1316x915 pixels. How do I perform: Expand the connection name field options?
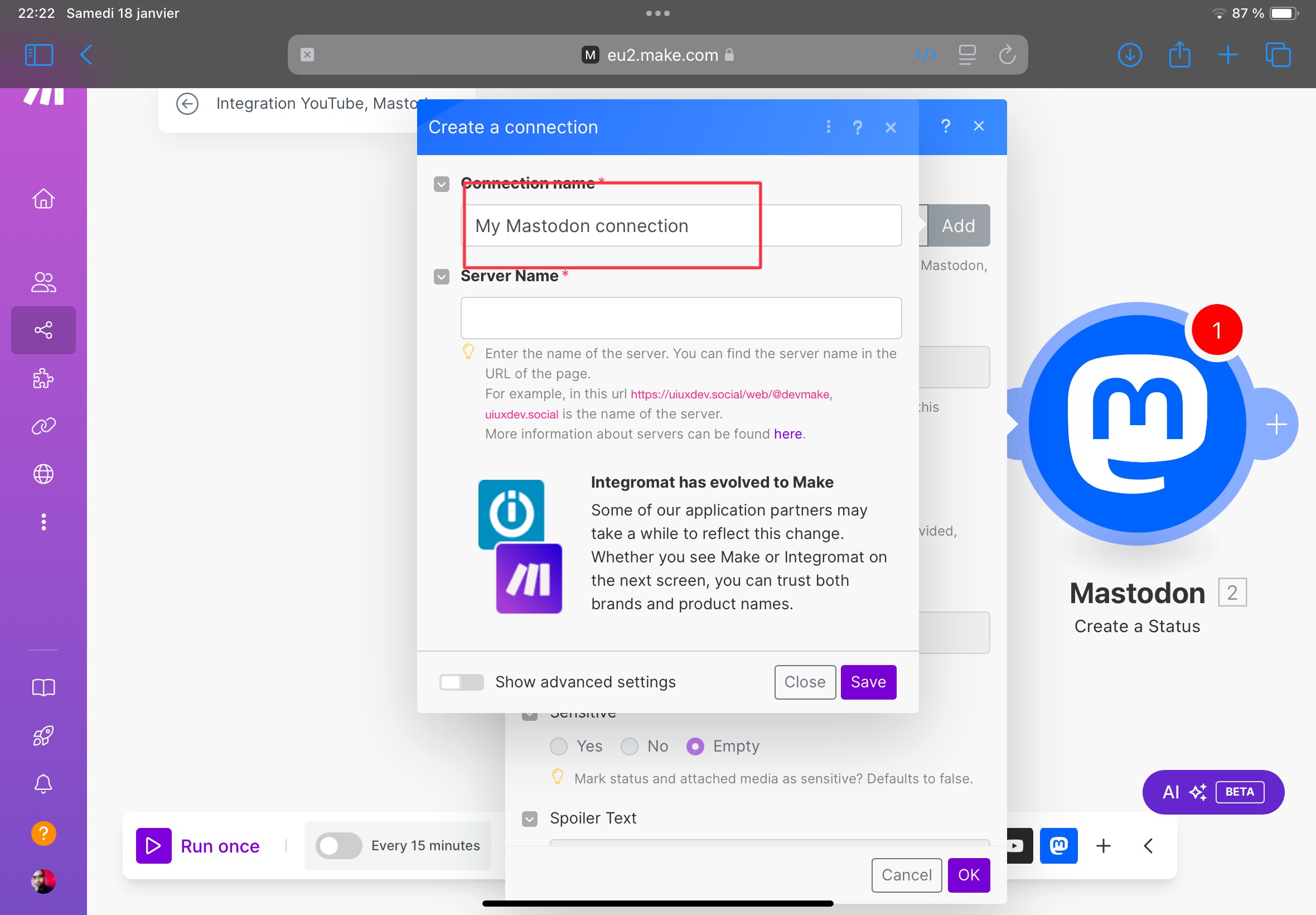pyautogui.click(x=442, y=184)
